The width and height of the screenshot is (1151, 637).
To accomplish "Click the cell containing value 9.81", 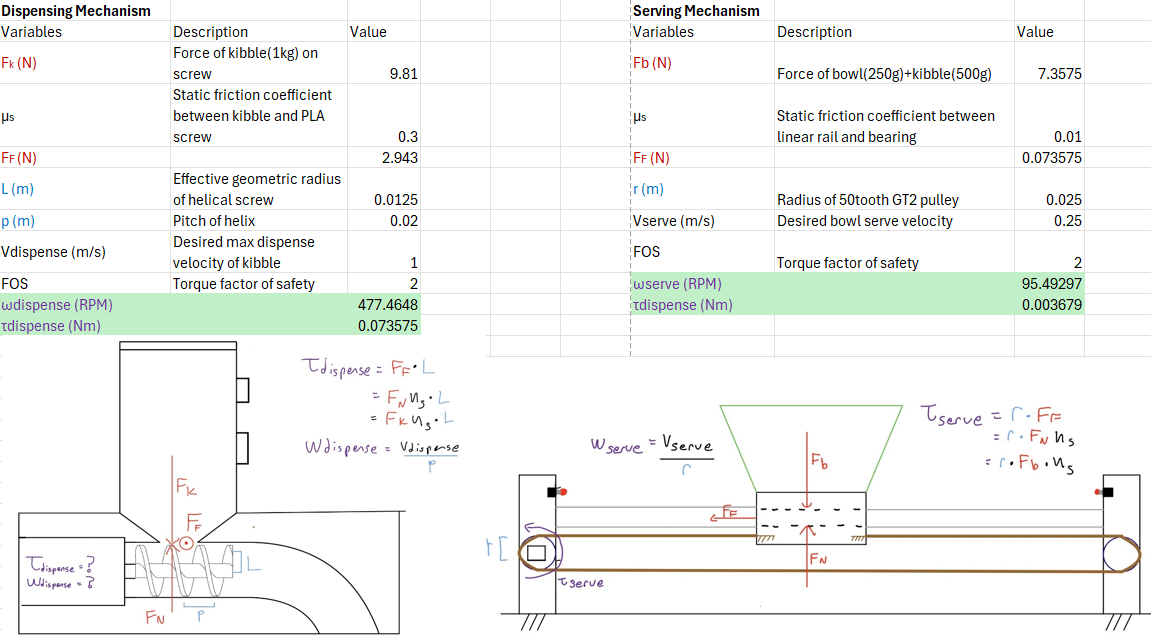I will tap(384, 74).
